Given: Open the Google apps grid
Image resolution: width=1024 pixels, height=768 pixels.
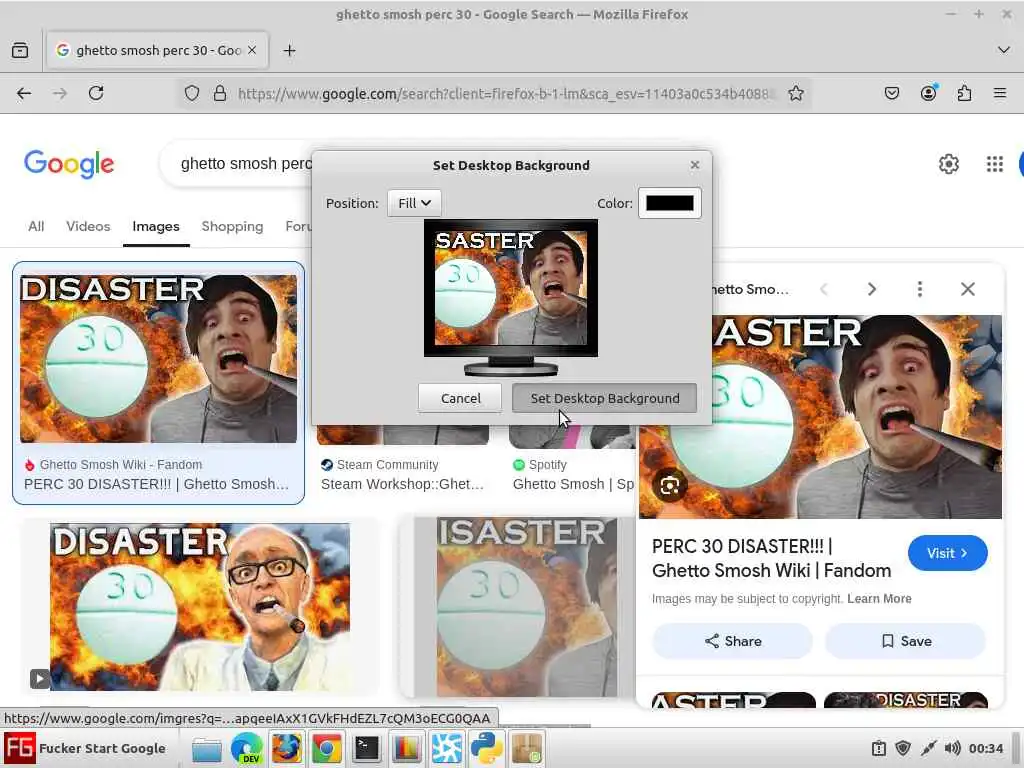Looking at the screenshot, I should [x=995, y=163].
